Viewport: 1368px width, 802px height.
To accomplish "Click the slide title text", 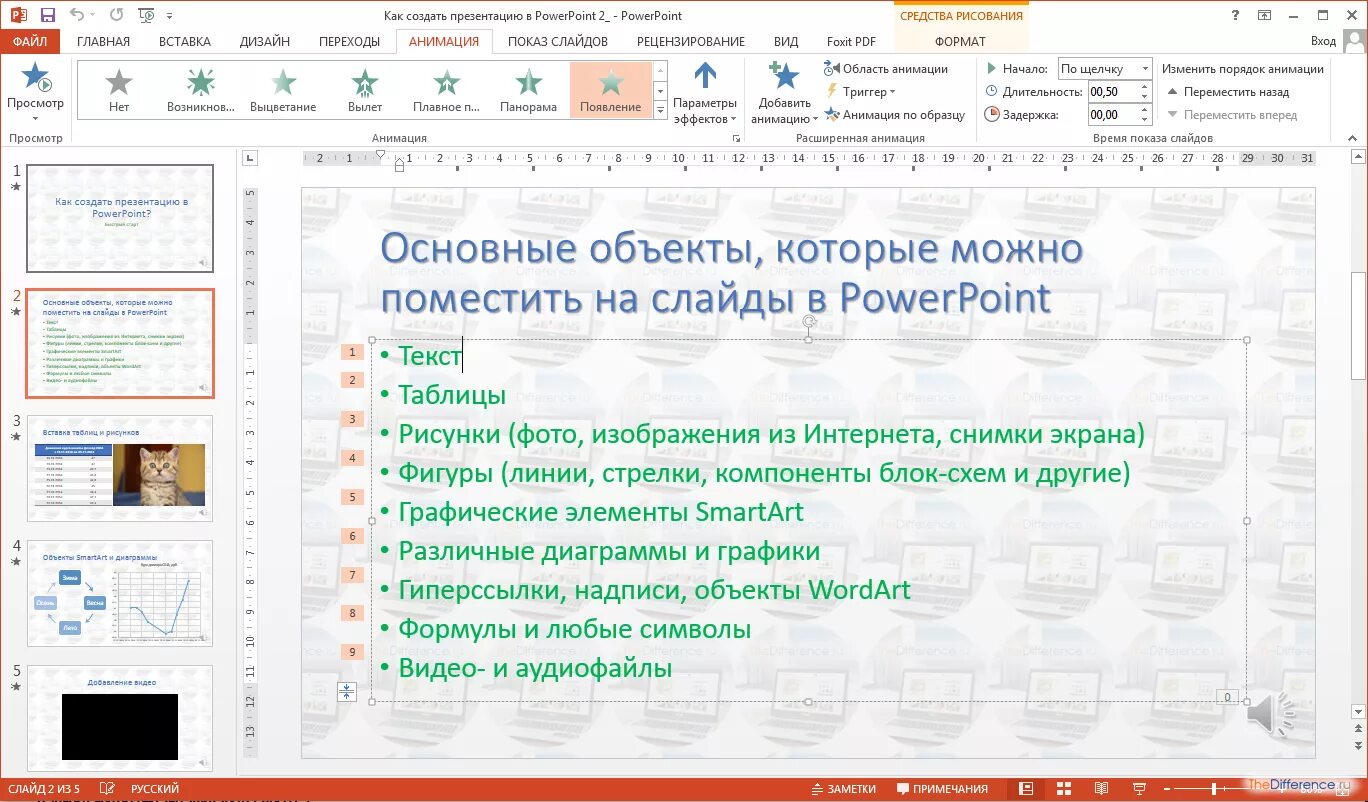I will [732, 272].
